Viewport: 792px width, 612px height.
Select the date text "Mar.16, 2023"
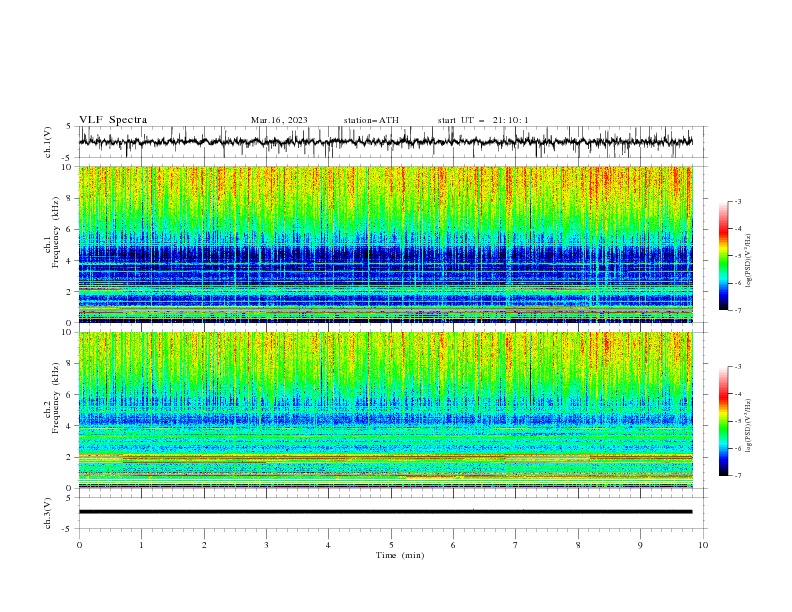tap(279, 120)
